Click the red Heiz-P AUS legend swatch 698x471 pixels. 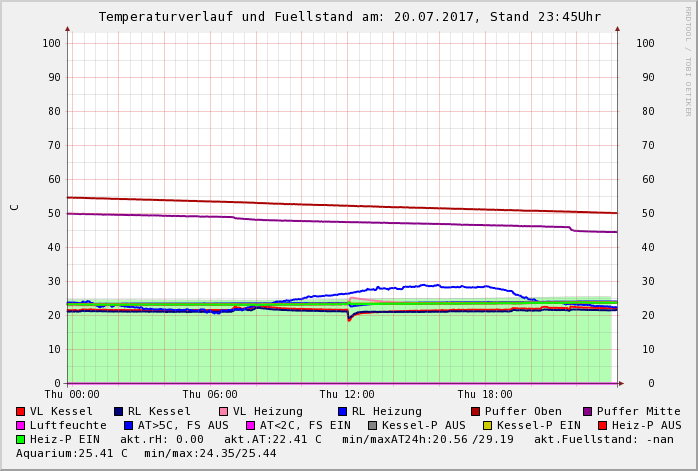tap(602, 426)
